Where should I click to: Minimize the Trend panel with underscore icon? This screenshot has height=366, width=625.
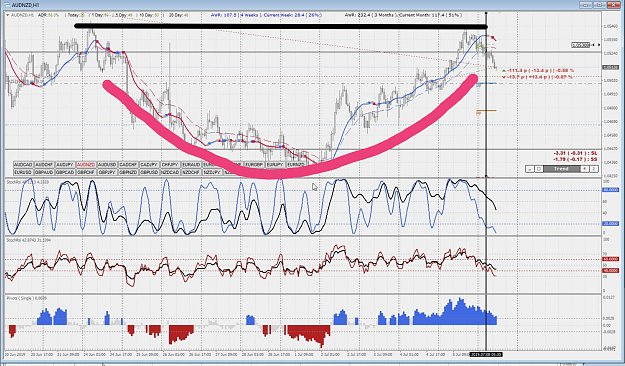click(x=530, y=169)
